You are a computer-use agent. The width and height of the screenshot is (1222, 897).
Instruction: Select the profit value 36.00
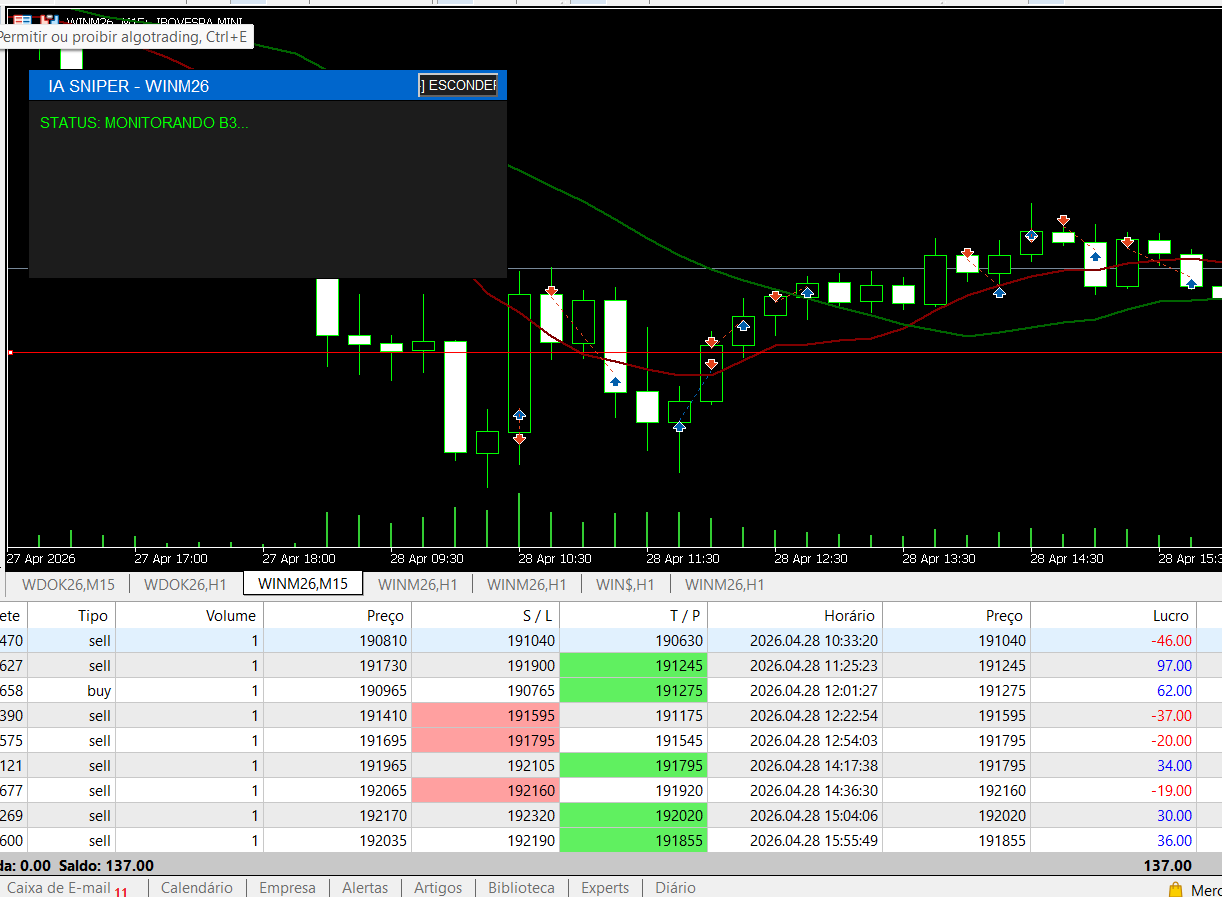1174,840
